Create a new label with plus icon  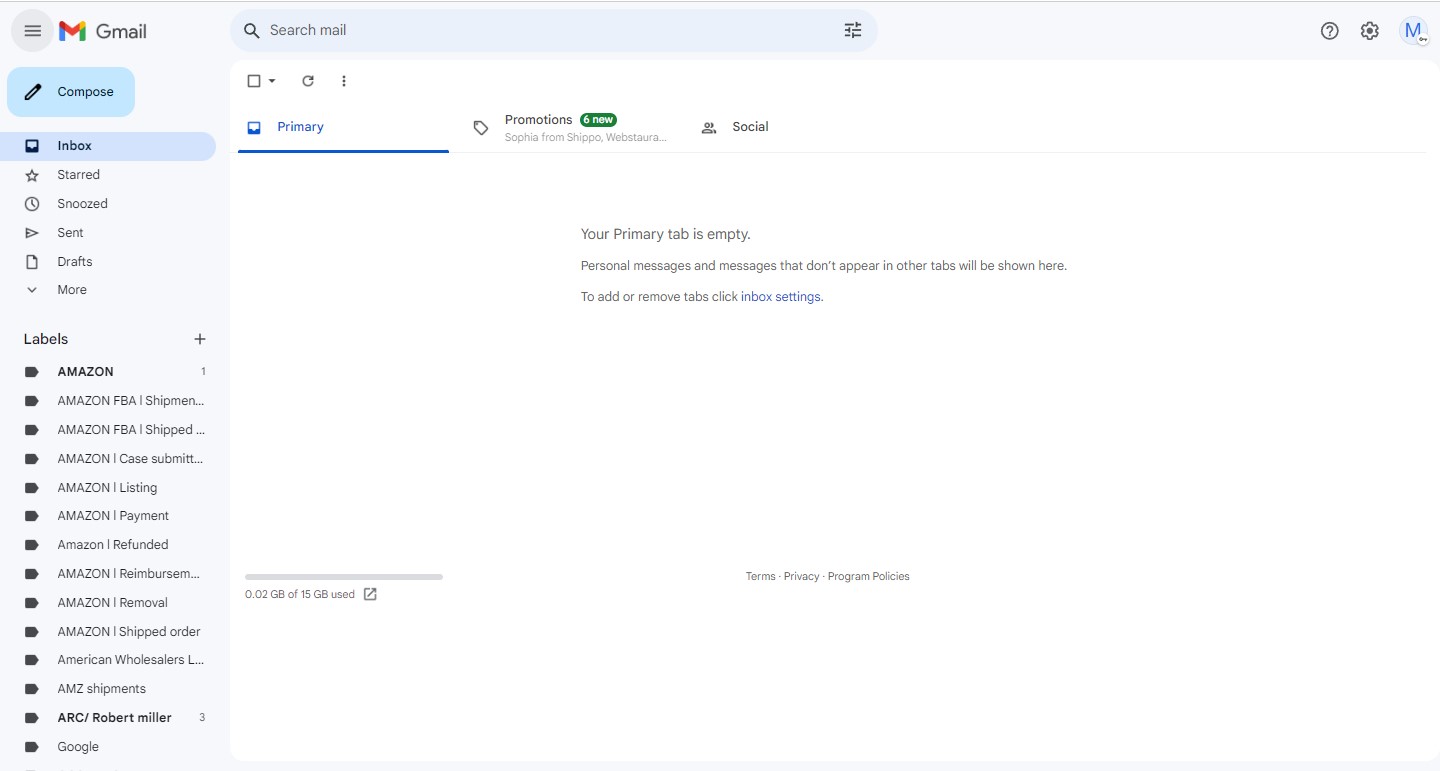(x=200, y=339)
